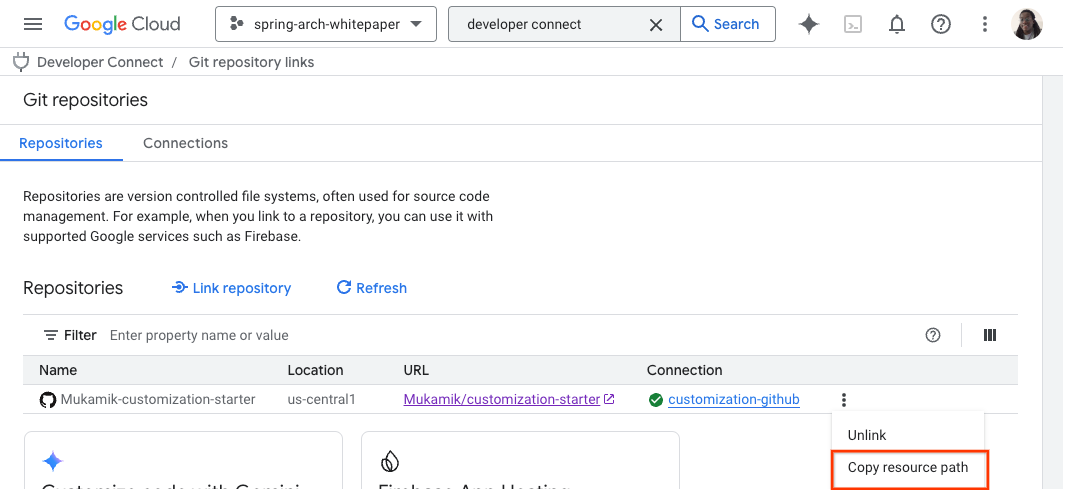Open the main navigation hamburger menu
Screen dimensions: 1066x490
[33, 24]
